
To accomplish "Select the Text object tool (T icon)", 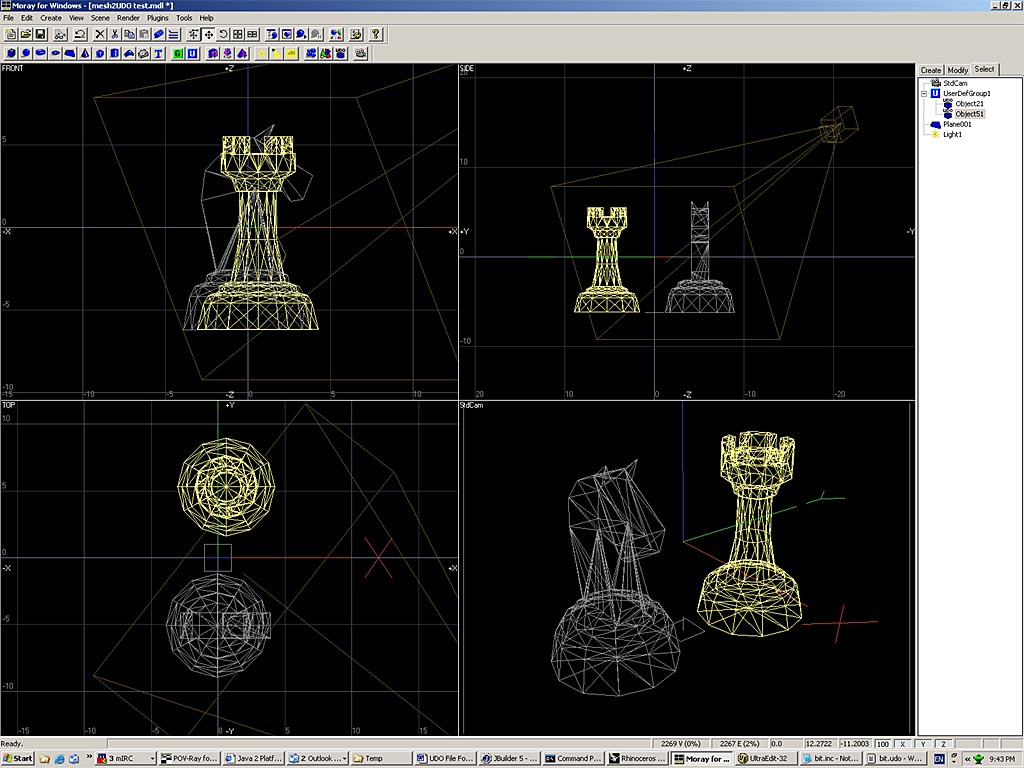I will 160,53.
